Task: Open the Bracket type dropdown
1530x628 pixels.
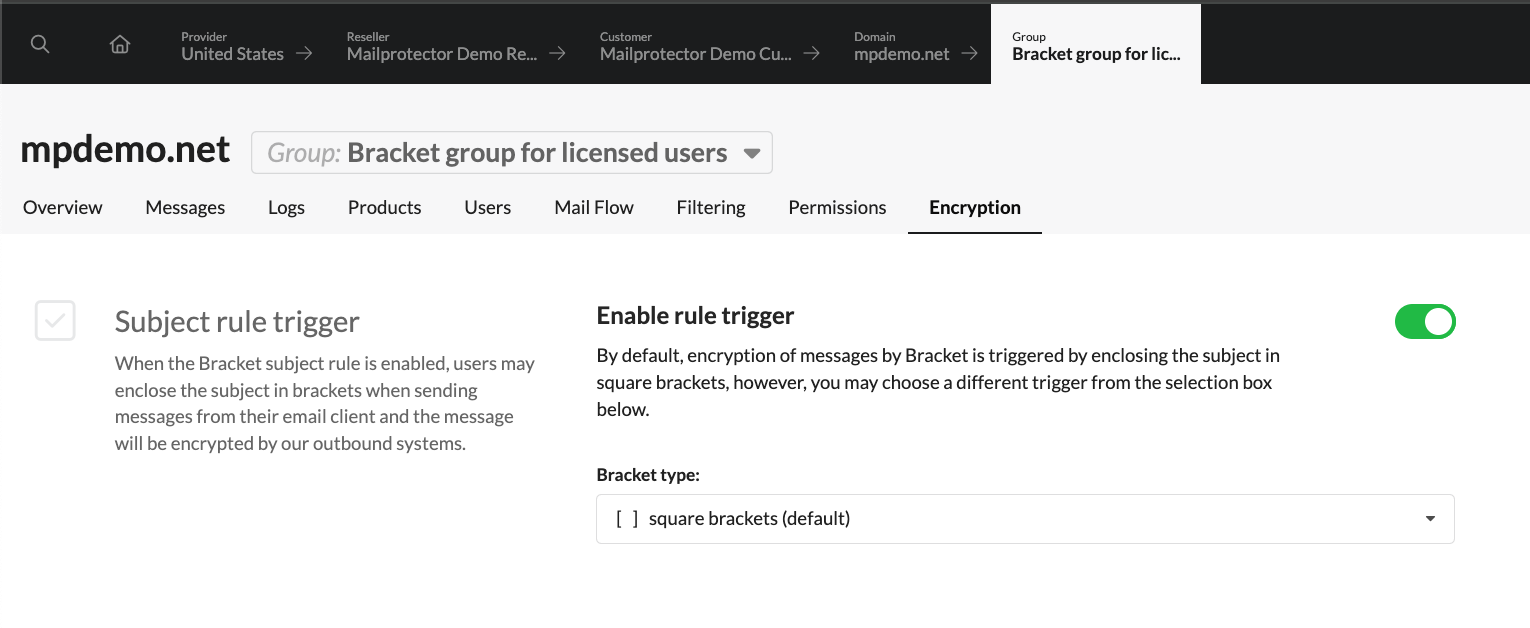Action: pyautogui.click(x=1024, y=519)
